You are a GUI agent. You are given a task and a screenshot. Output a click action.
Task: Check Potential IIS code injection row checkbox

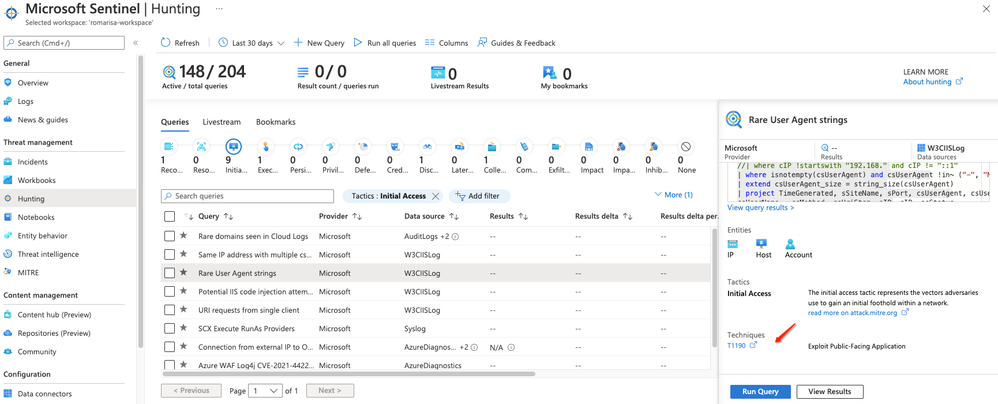pyautogui.click(x=169, y=291)
